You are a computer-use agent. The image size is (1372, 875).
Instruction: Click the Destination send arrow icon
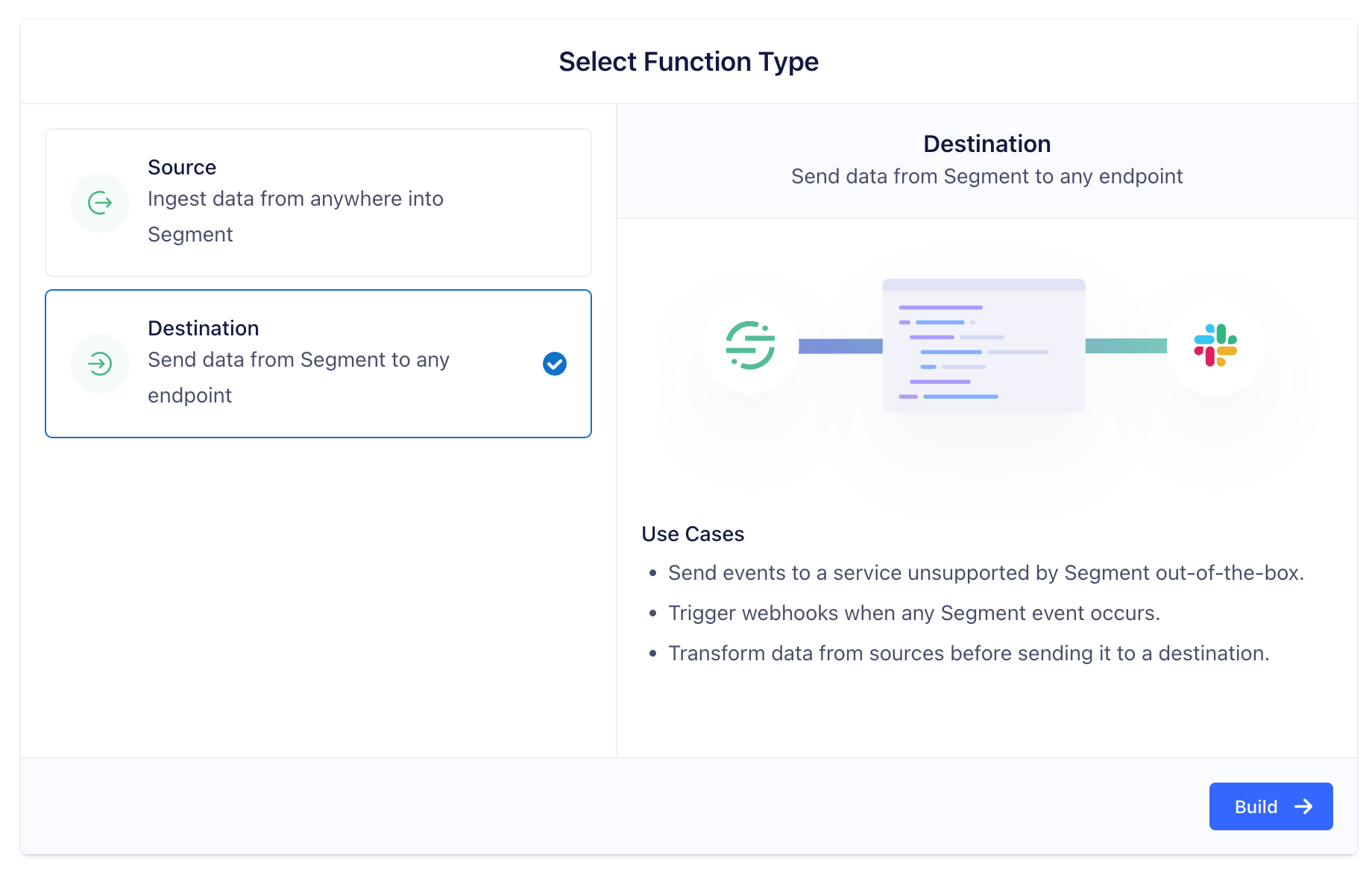100,364
